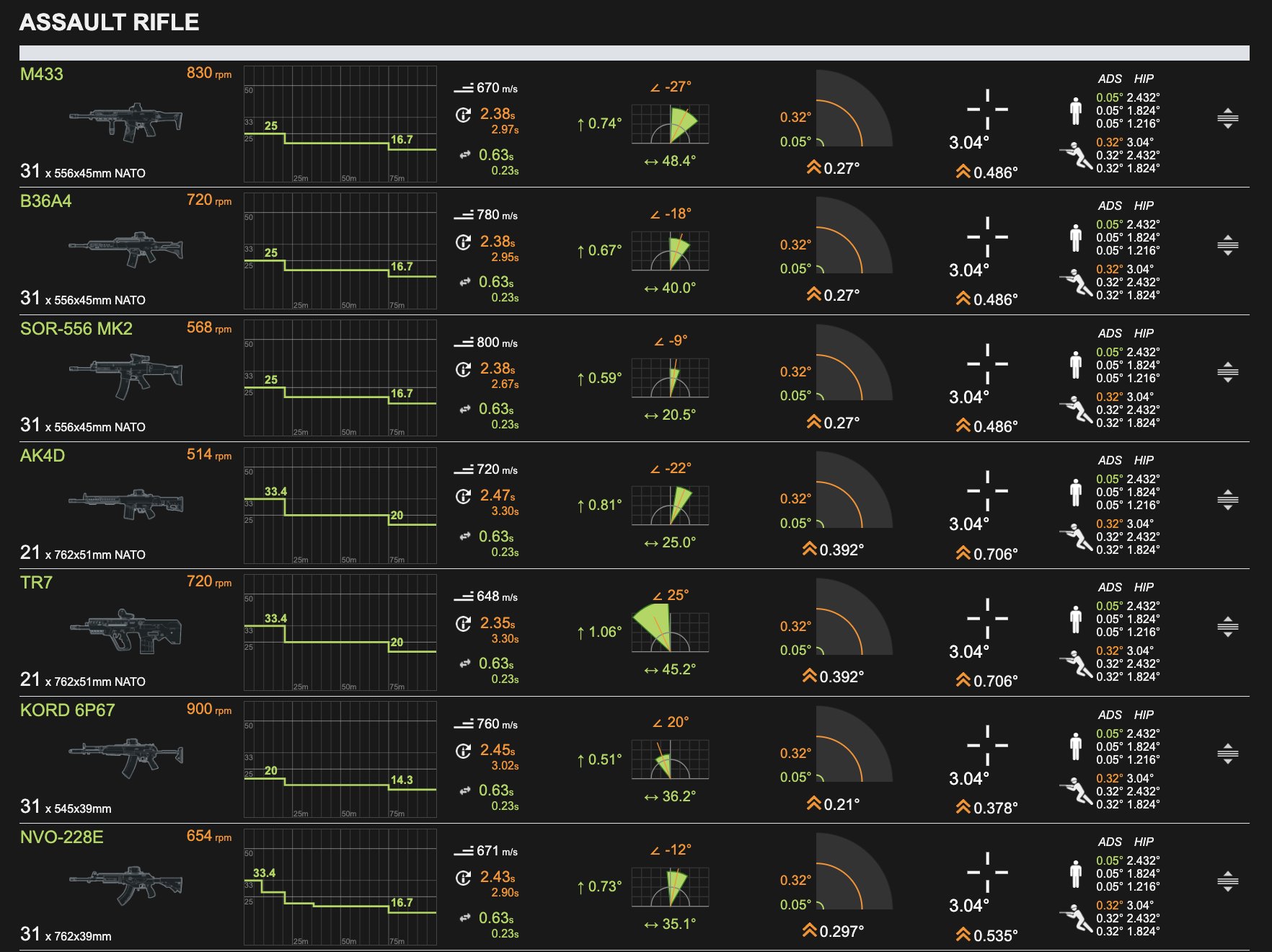
Task: Click the hipfire crosshair icon in the M433 row
Action: pyautogui.click(x=987, y=110)
